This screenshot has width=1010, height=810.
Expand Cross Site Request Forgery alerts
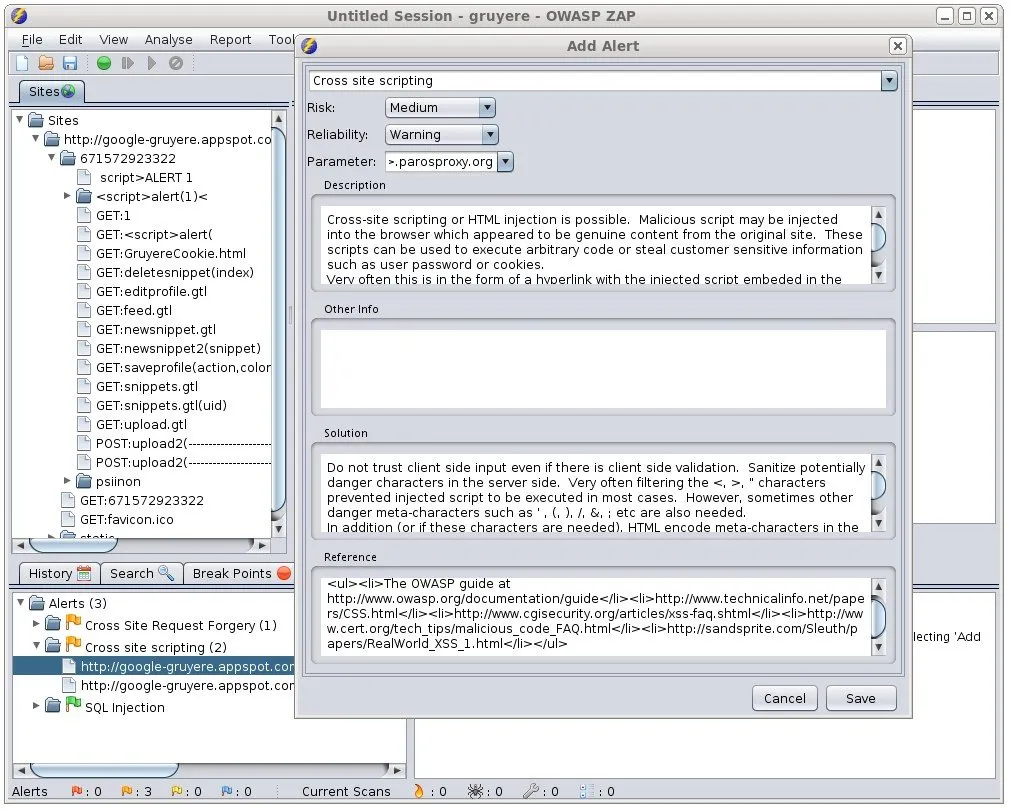[36, 625]
